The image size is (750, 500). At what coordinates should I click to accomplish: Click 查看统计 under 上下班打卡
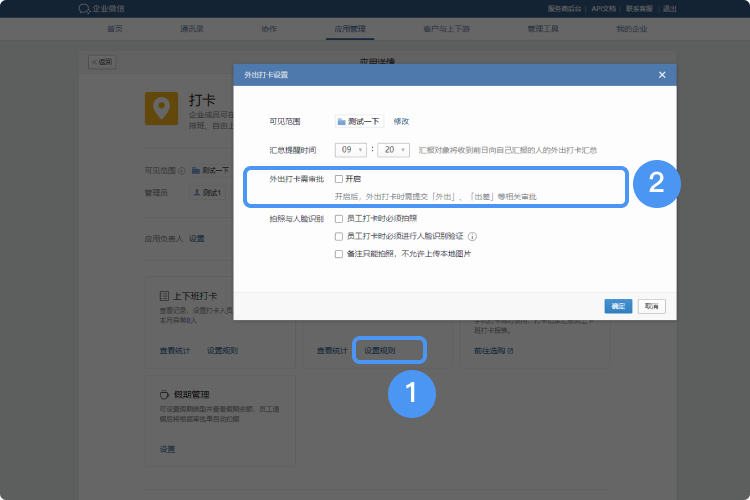[x=175, y=351]
